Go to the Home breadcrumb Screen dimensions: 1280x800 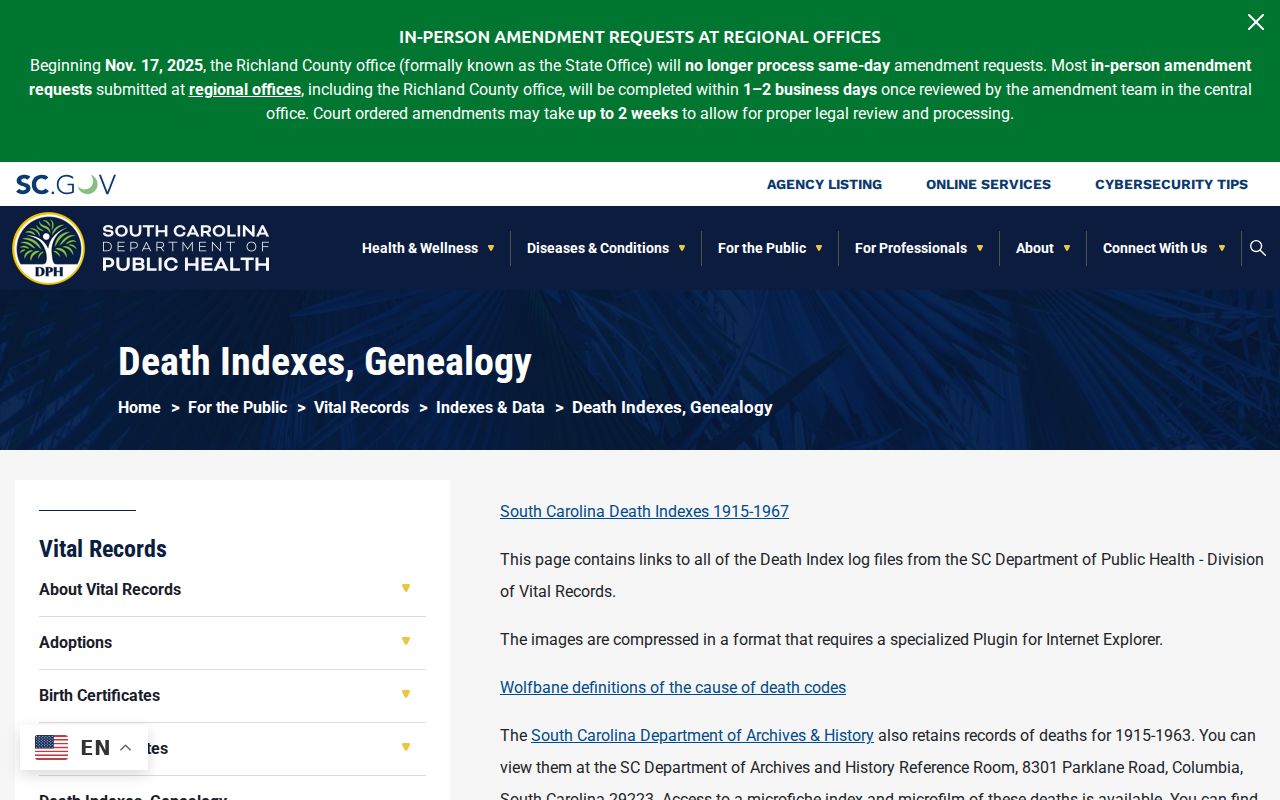[139, 407]
